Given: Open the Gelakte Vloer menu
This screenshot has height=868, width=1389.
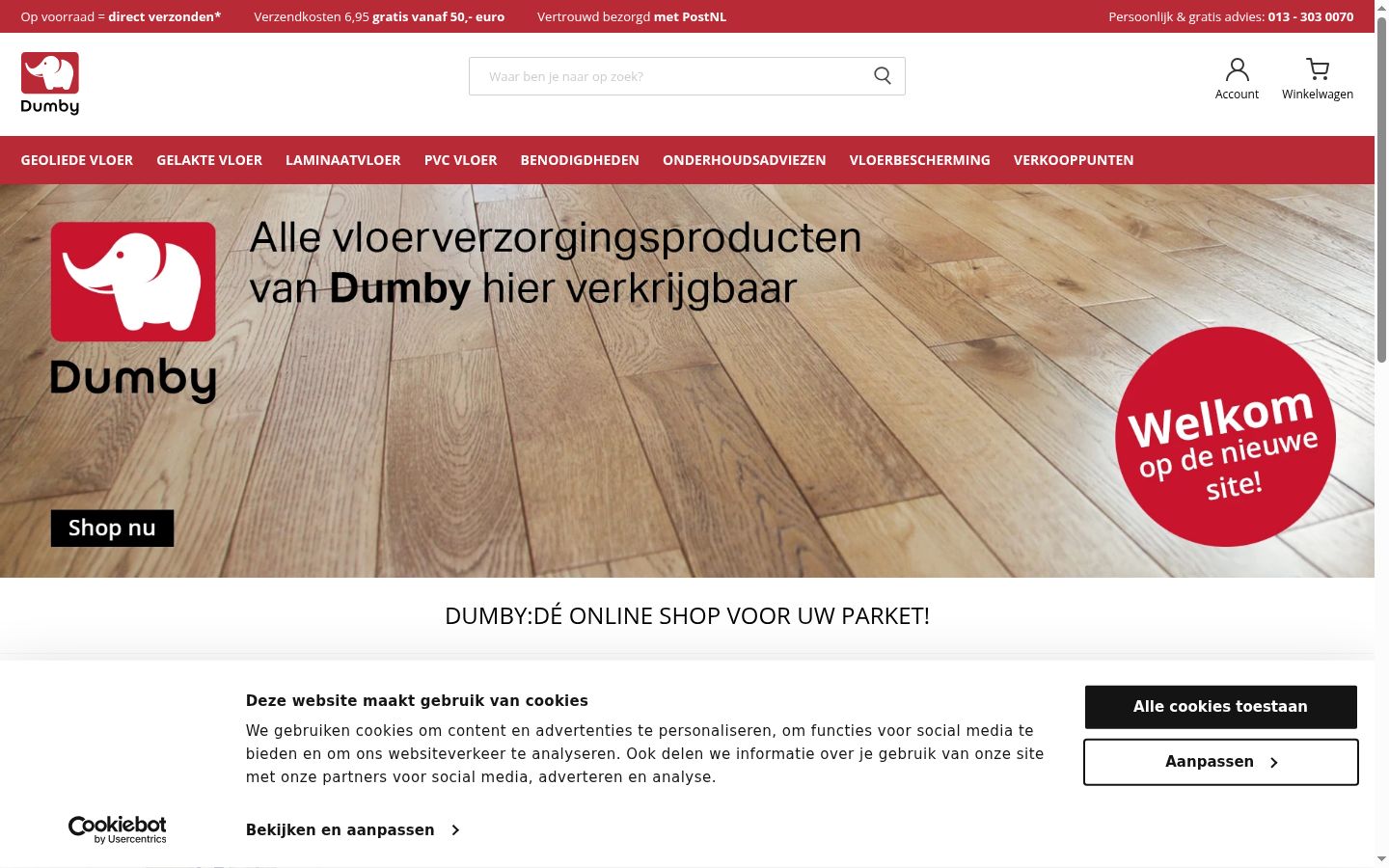Looking at the screenshot, I should (209, 160).
